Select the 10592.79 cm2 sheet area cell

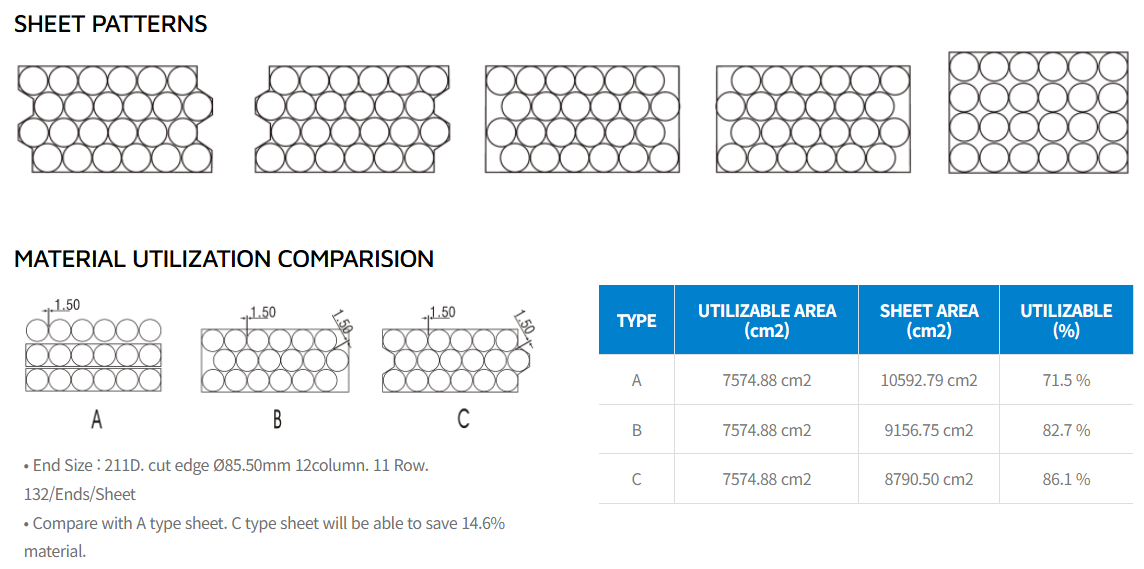(x=929, y=380)
